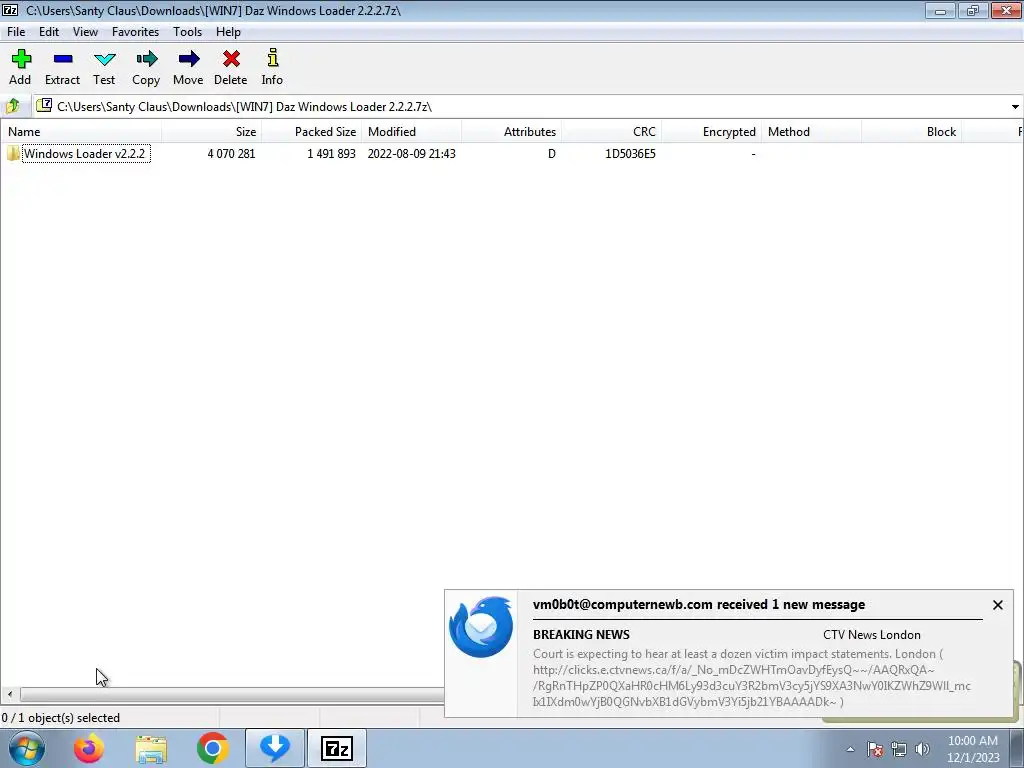The height and width of the screenshot is (768, 1024).
Task: Click the Thunderbird logo in the notification
Action: click(481, 627)
